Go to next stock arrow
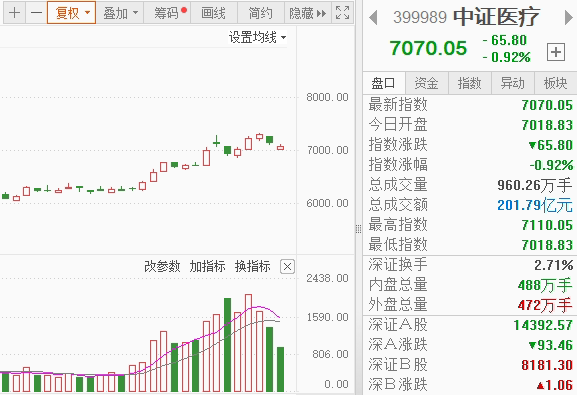Screen dimensions: 577x395 click(x=569, y=18)
